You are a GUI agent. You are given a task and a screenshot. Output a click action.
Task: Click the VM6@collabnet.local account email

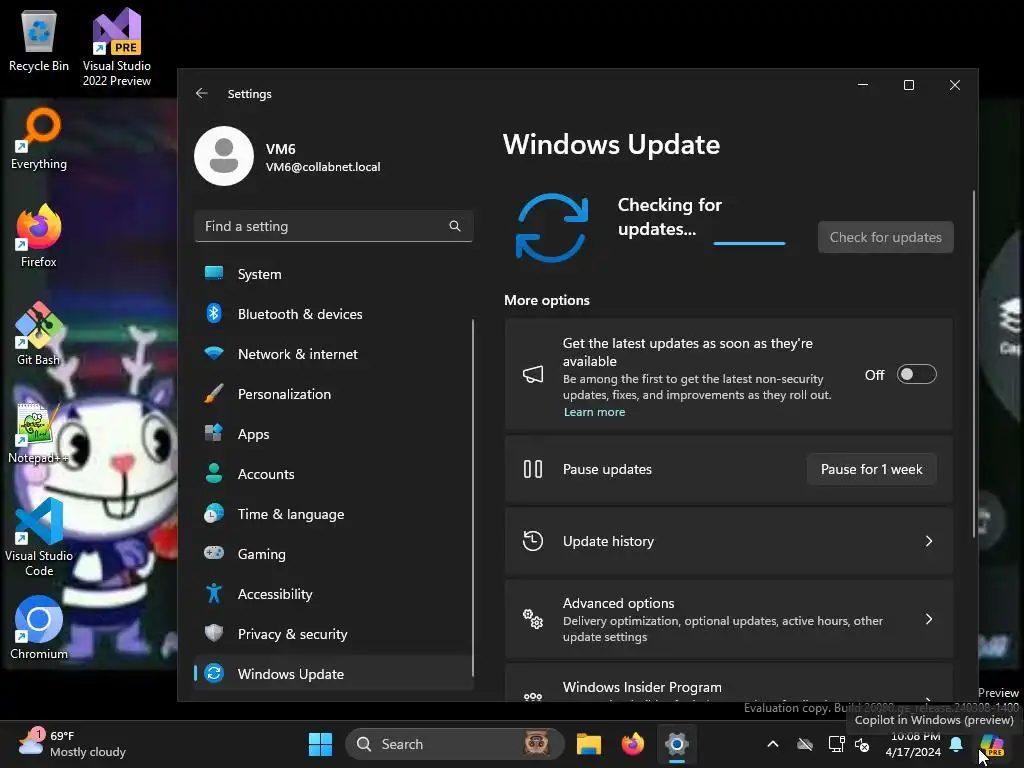click(323, 167)
